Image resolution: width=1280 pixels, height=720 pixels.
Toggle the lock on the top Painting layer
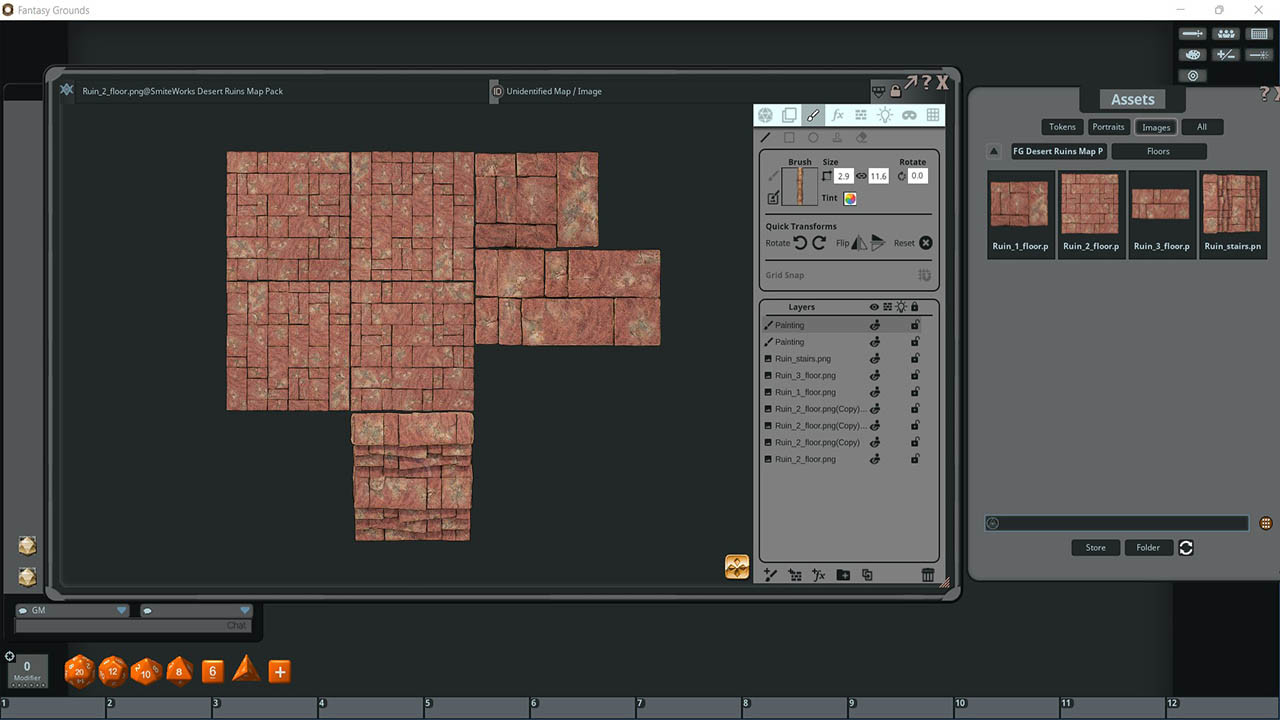(x=915, y=324)
